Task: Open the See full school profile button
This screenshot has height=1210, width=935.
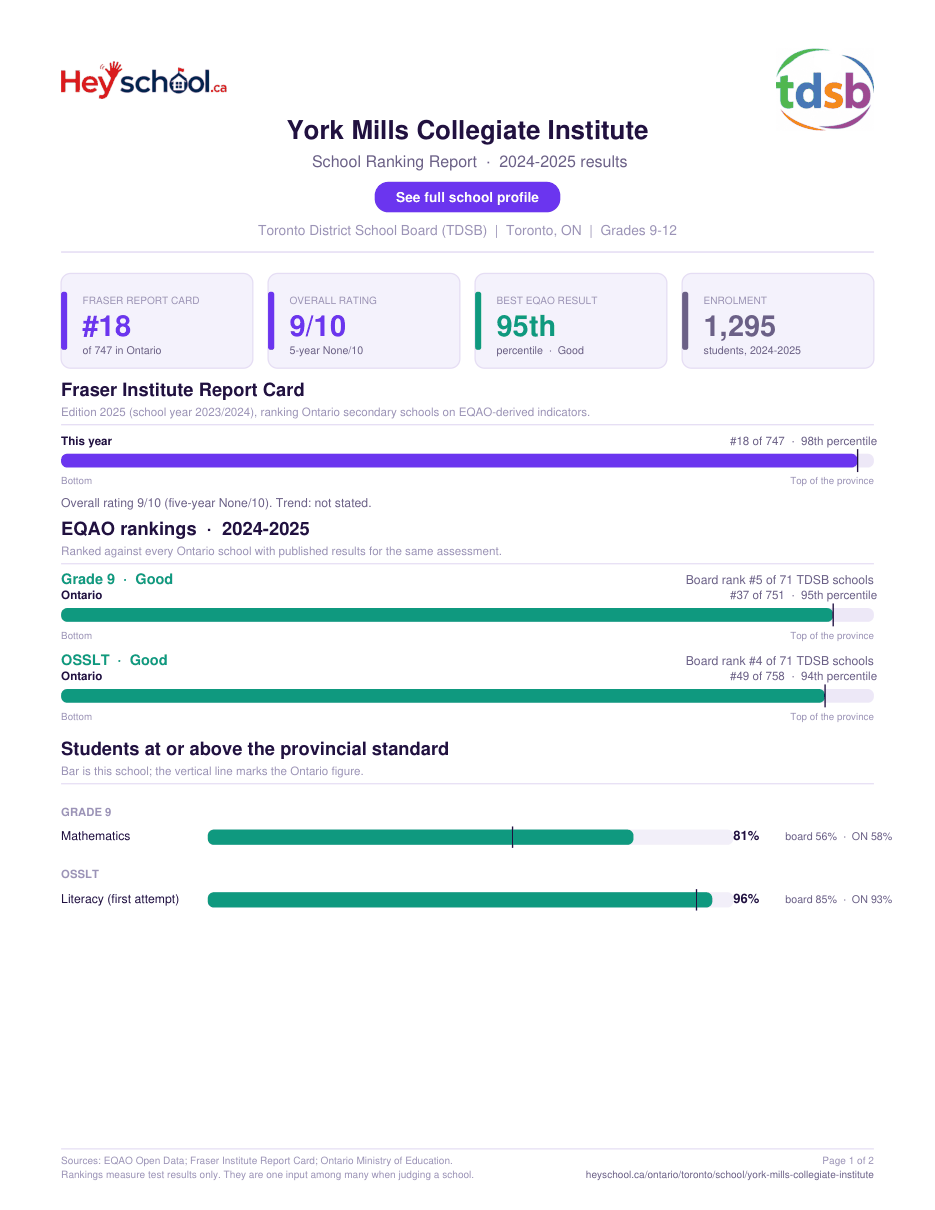Action: click(467, 197)
